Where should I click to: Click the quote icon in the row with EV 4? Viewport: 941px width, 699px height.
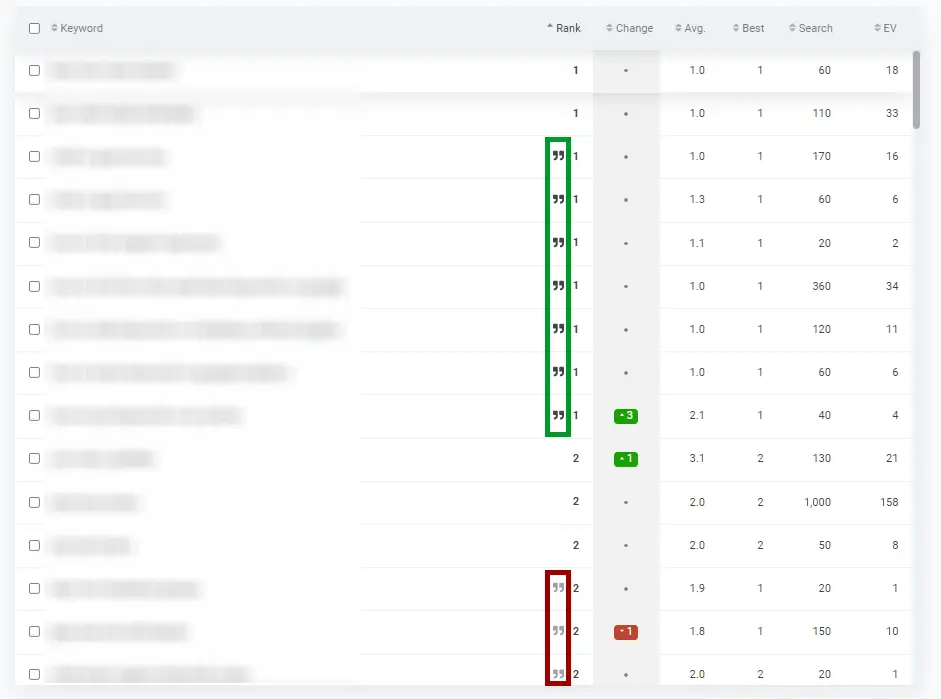(558, 415)
